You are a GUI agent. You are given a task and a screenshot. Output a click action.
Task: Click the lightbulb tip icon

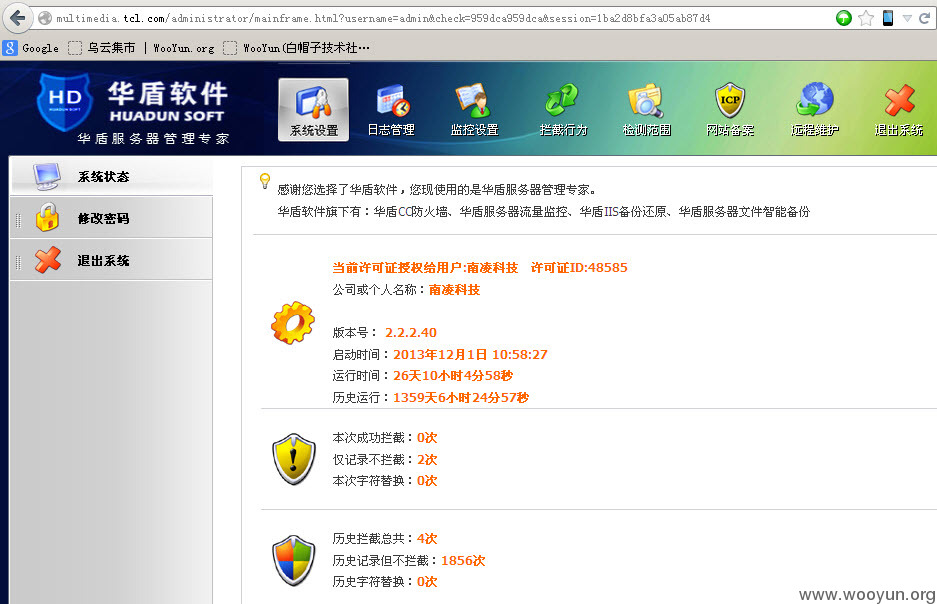pos(265,181)
